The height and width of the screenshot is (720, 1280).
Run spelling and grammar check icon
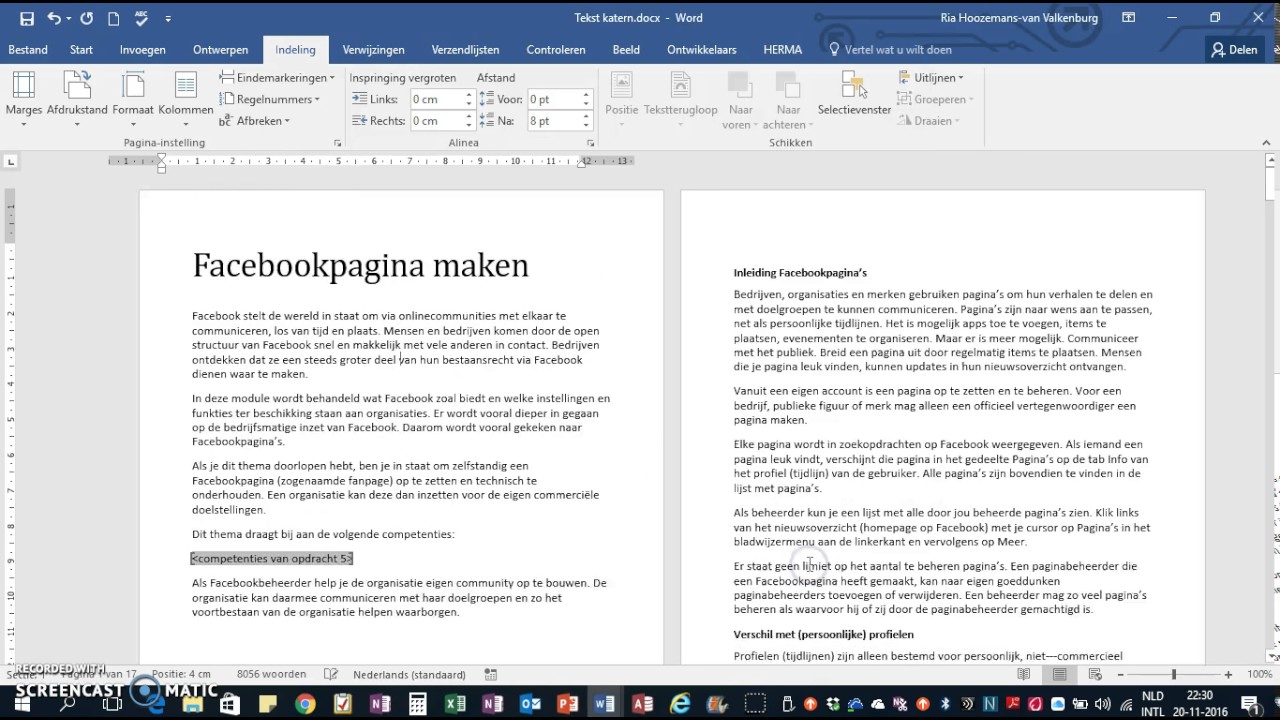[141, 18]
